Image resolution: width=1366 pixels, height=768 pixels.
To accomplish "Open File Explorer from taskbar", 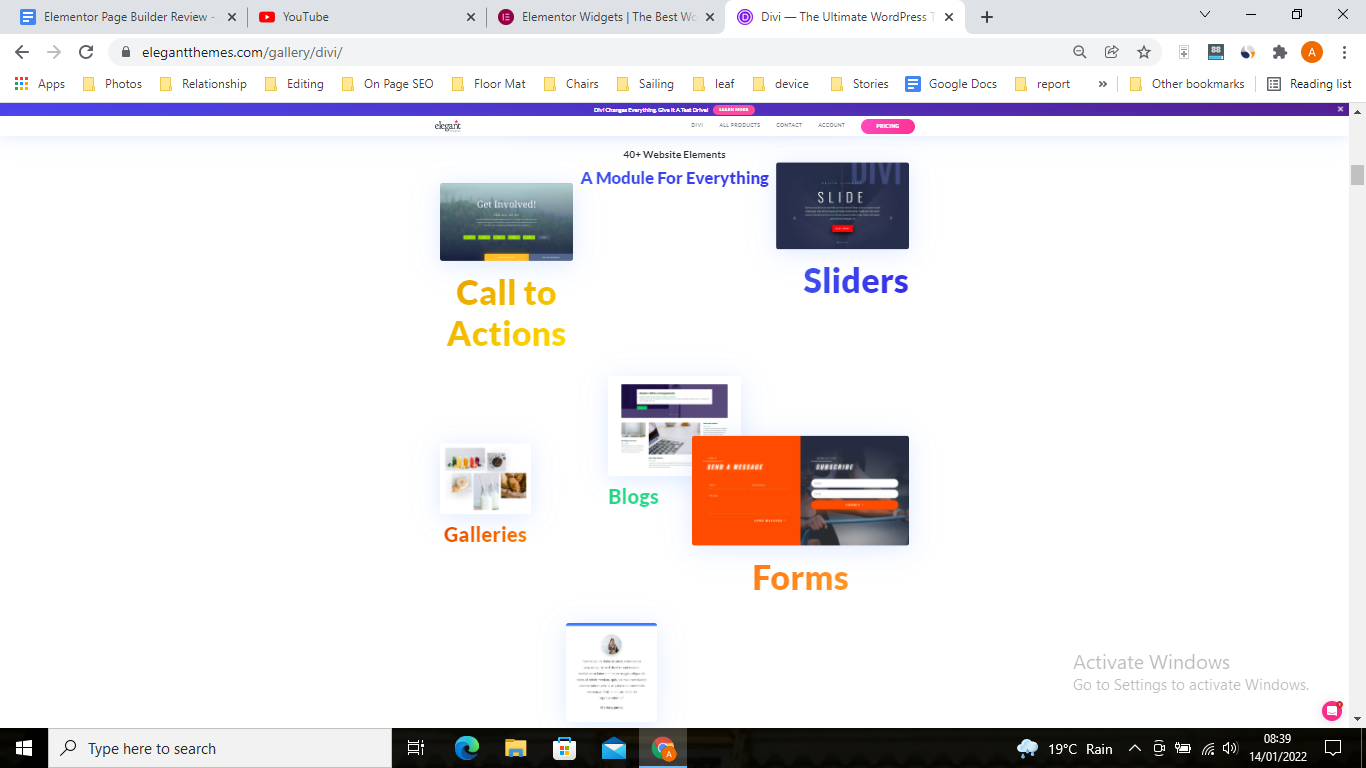I will point(515,748).
